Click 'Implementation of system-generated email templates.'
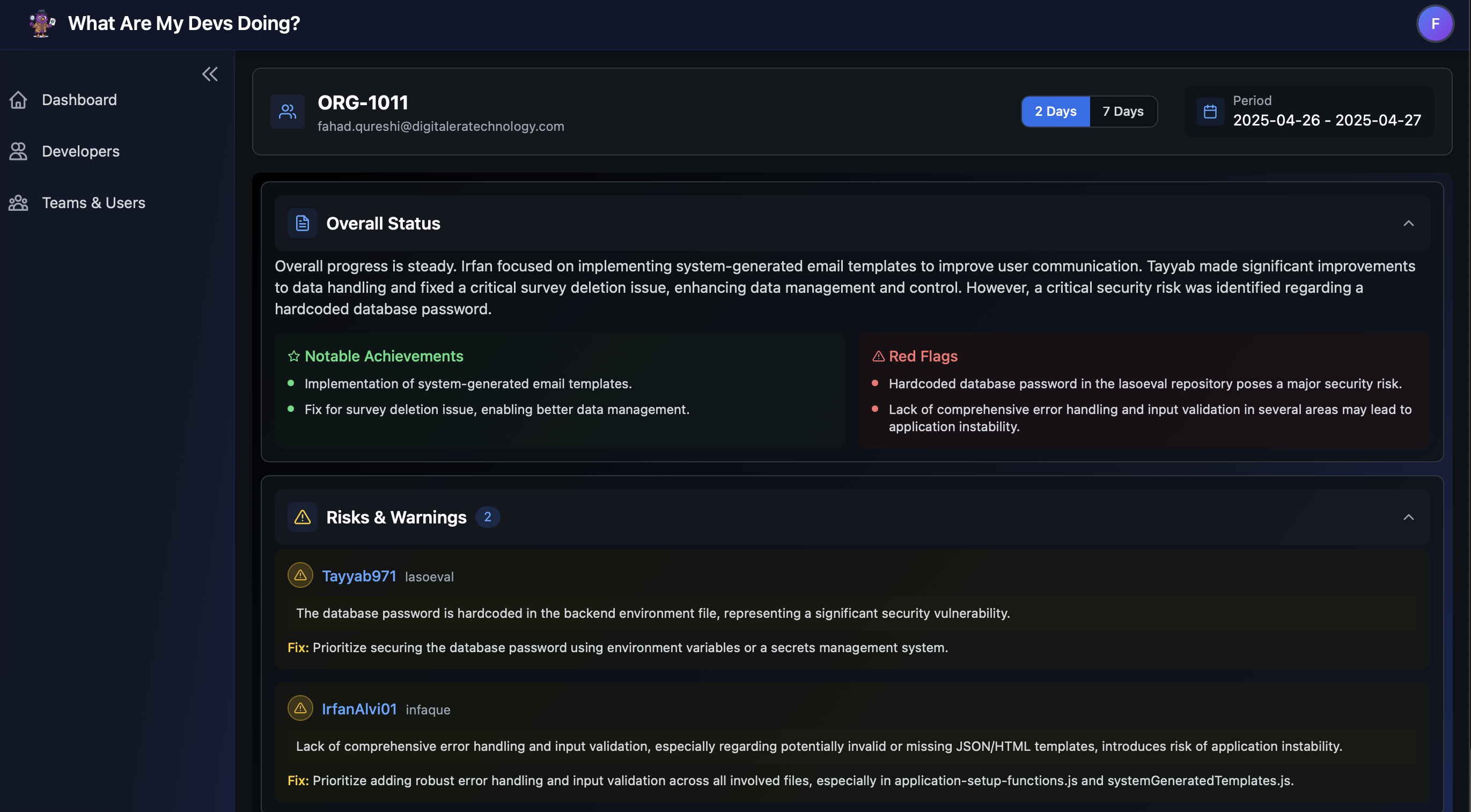This screenshot has height=812, width=1471. [x=468, y=385]
